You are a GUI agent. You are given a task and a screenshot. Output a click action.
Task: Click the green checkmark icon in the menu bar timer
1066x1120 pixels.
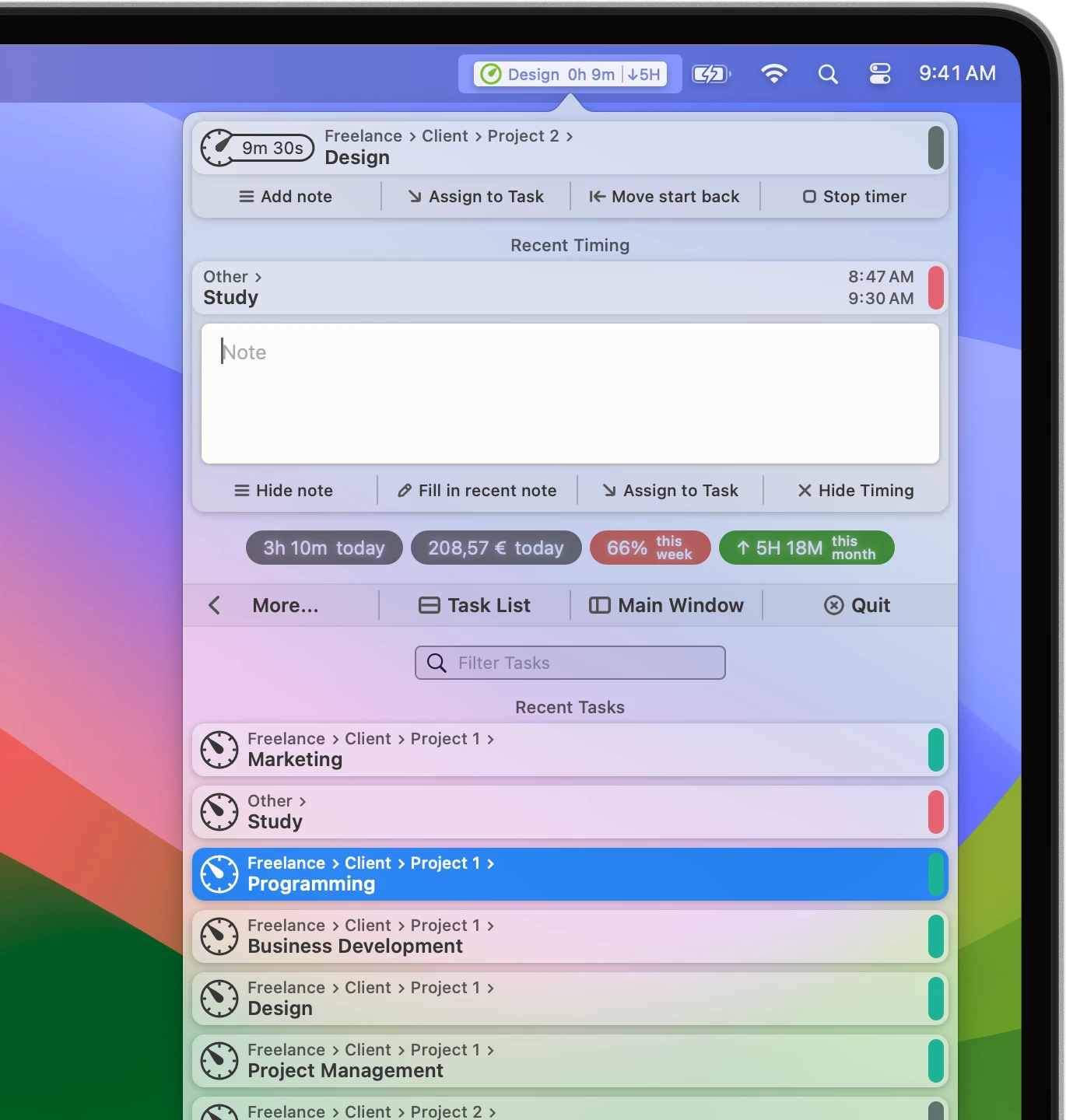493,74
